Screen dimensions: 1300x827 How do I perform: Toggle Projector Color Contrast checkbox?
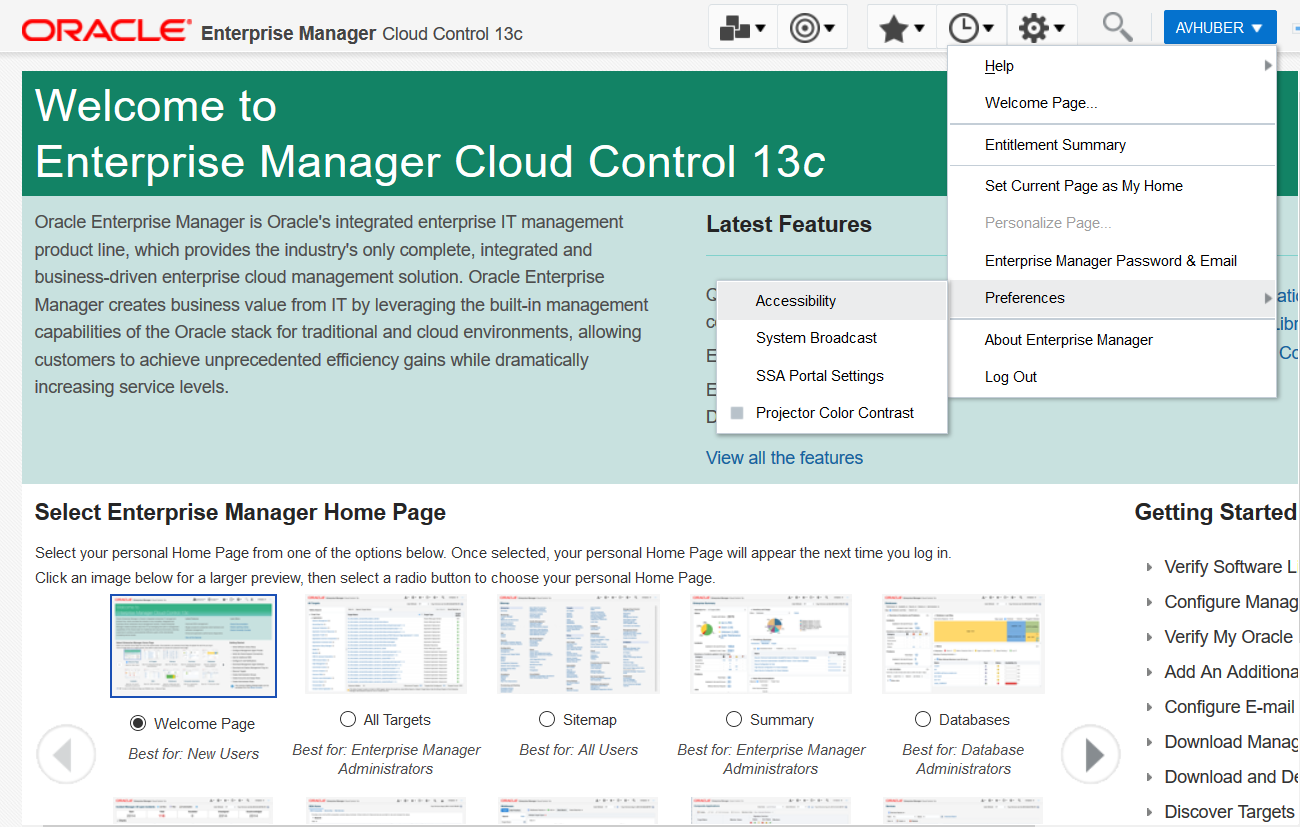(737, 413)
